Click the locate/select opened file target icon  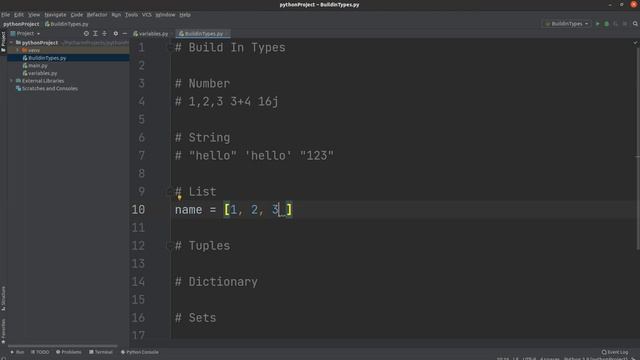click(x=86, y=33)
